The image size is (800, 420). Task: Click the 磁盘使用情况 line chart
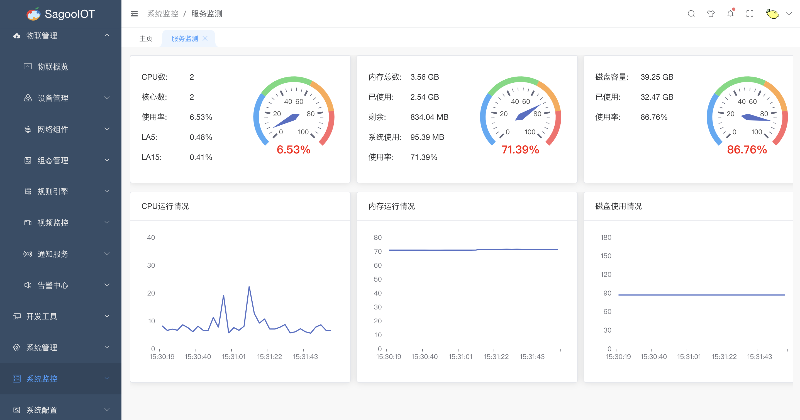[693, 297]
